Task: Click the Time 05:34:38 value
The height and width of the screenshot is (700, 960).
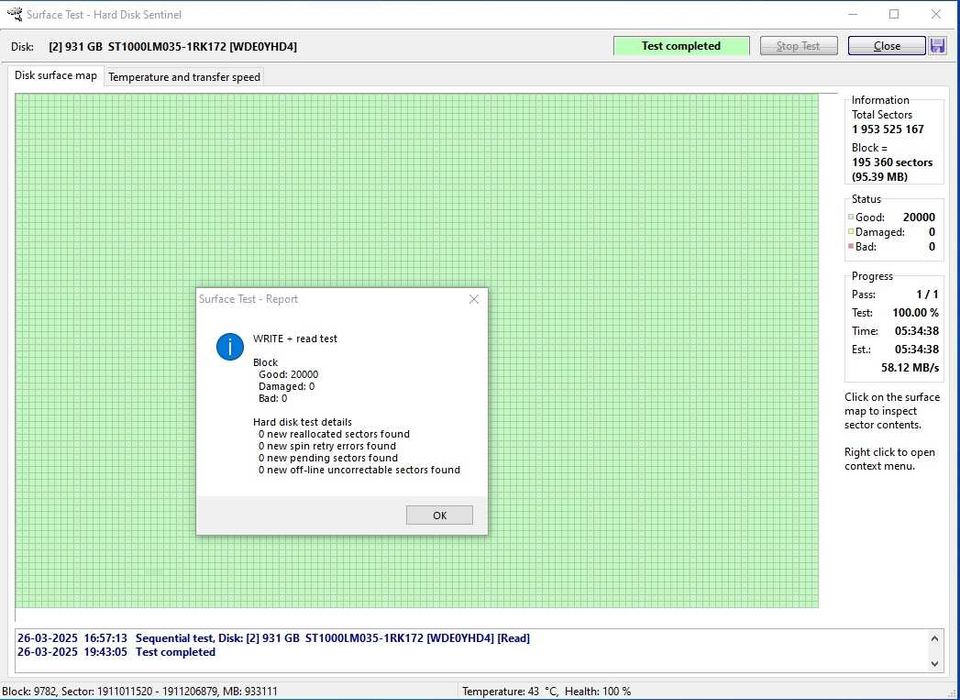Action: [x=917, y=331]
